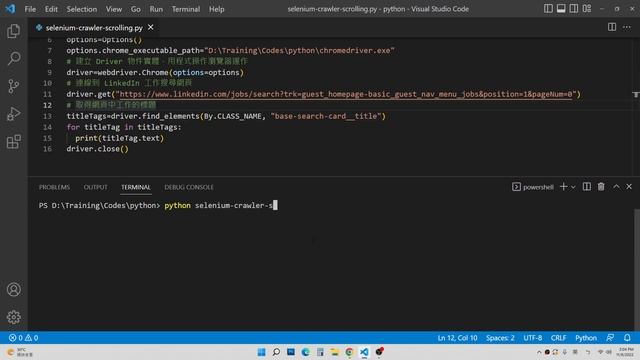The height and width of the screenshot is (360, 640).
Task: Open the Accounts menu icon
Action: (x=13, y=289)
